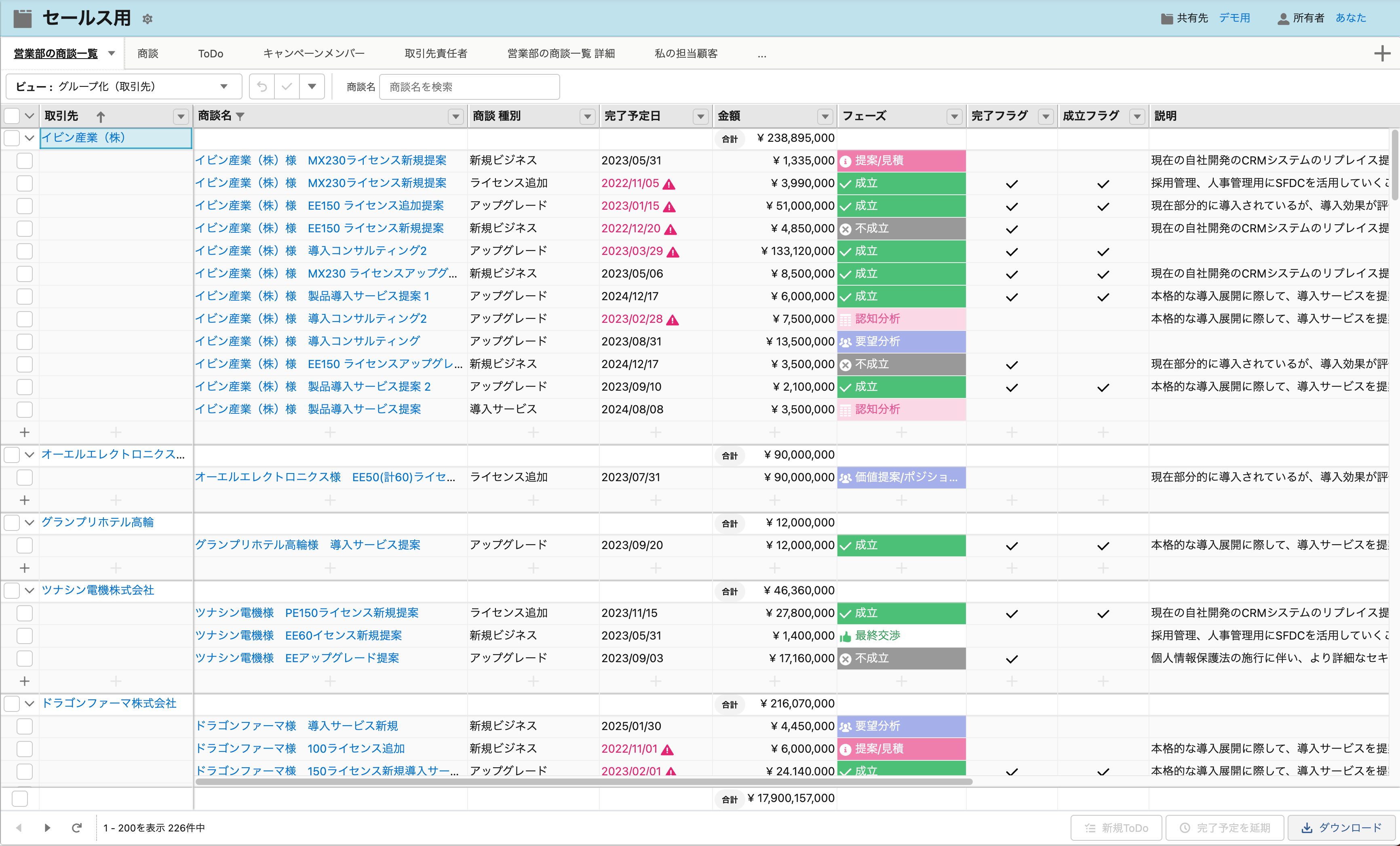This screenshot has width=1400, height=846.
Task: Check the select-all checkbox in header
Action: (12, 116)
